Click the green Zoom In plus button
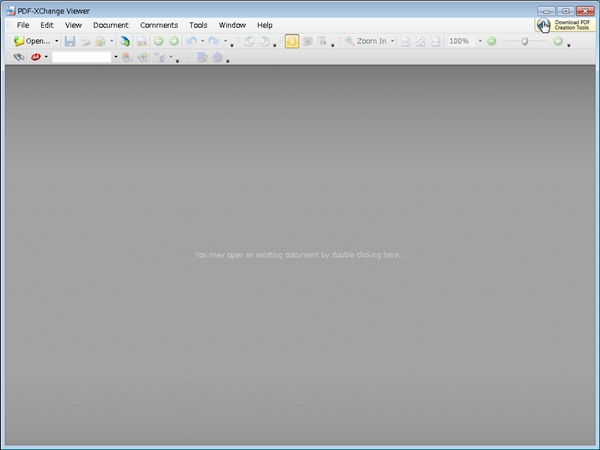 (558, 41)
